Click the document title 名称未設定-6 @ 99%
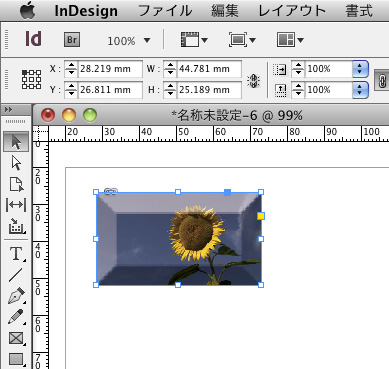 (237, 116)
